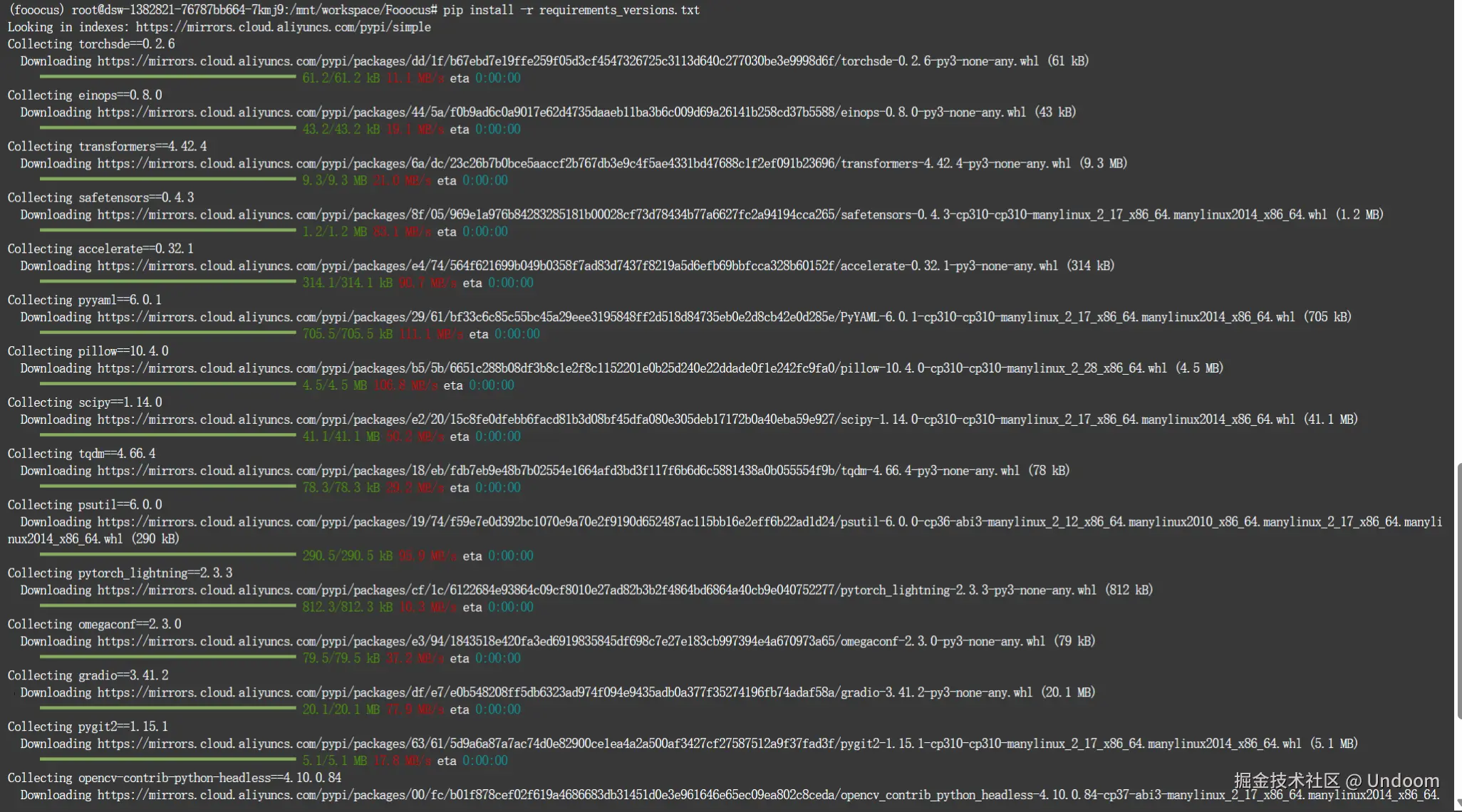Screen dimensions: 1462x812
Task: Click the PyYAML-6.0.1 wheel download URL
Action: [x=695, y=318]
